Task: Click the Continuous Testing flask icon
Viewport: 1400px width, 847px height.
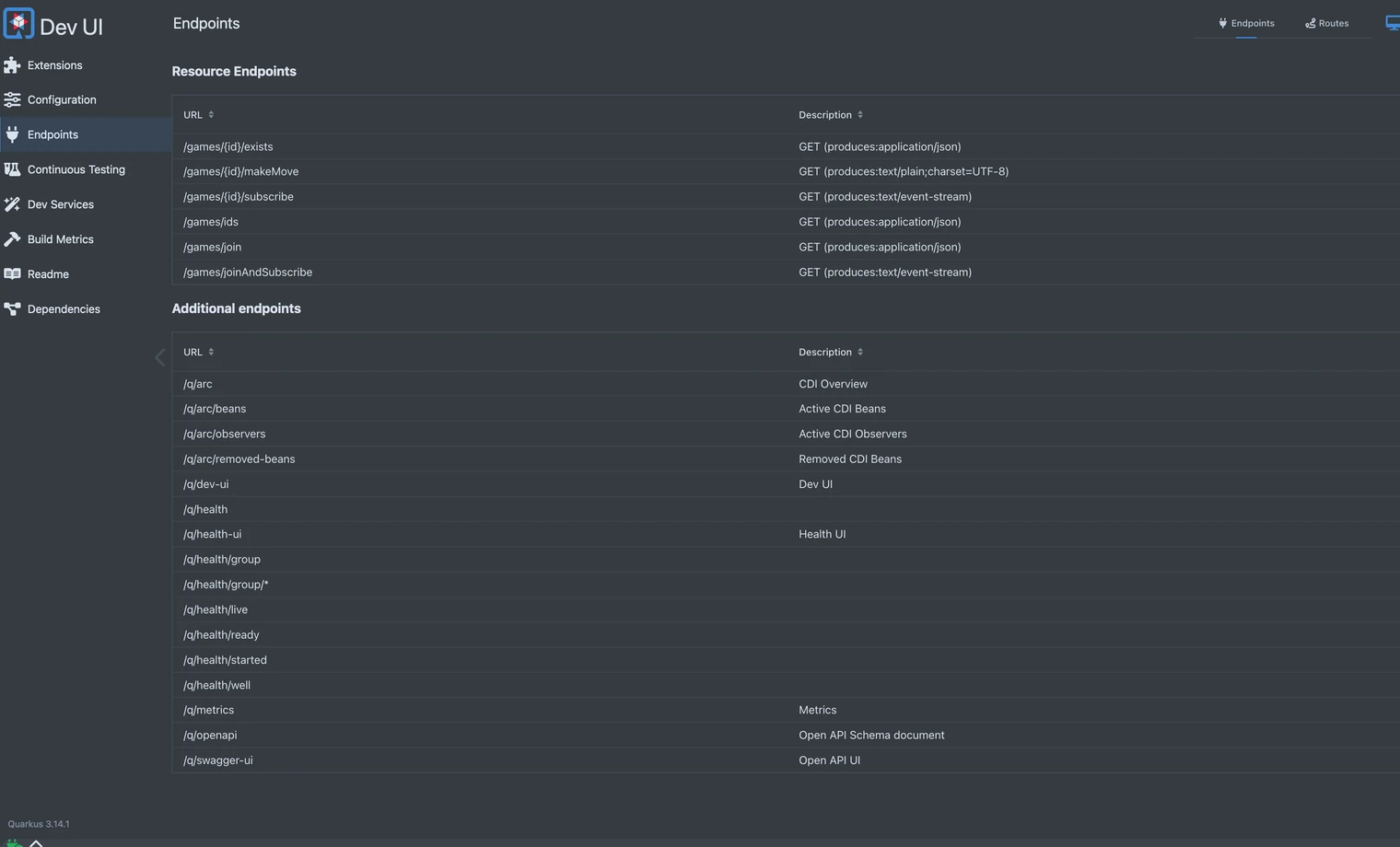Action: click(12, 169)
